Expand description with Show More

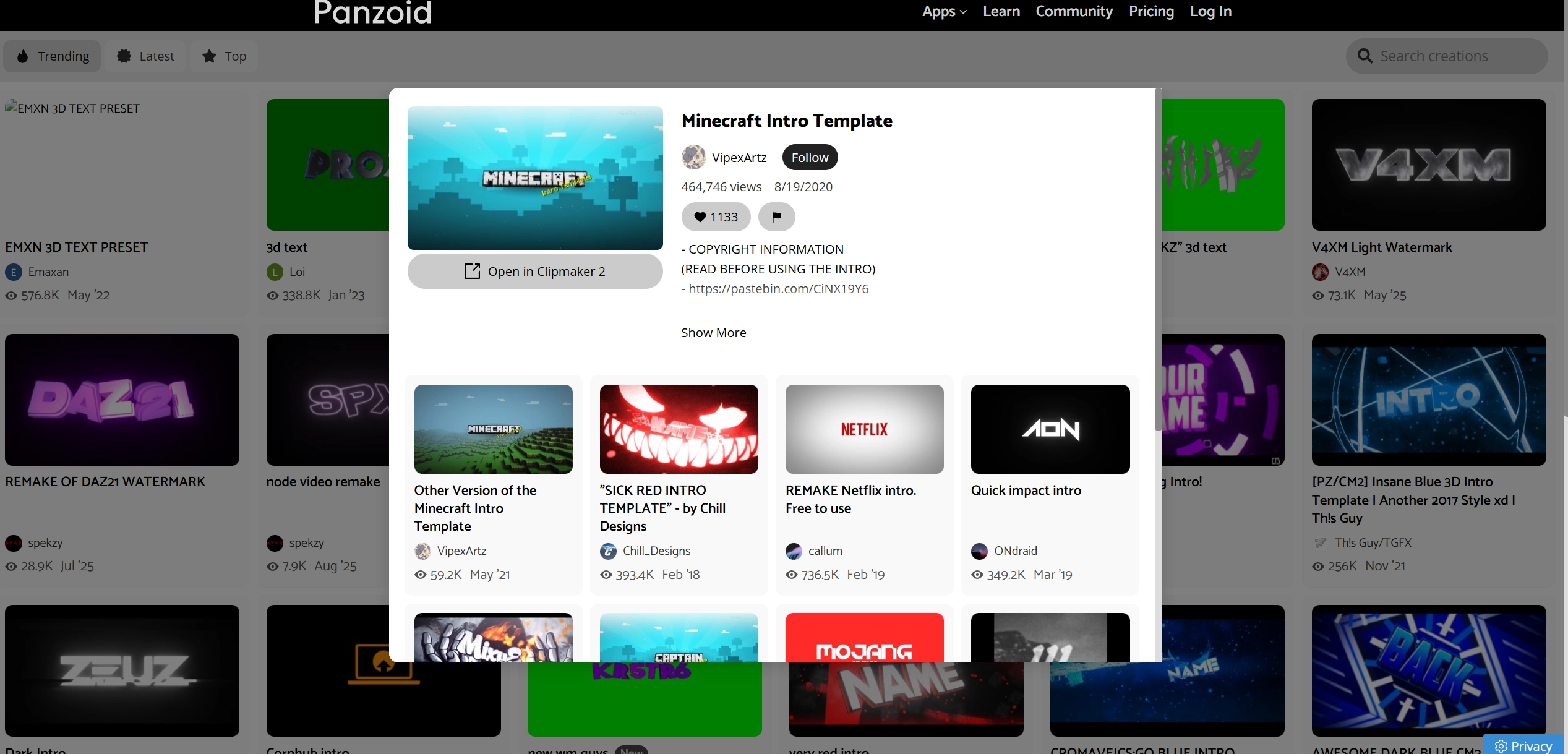713,333
